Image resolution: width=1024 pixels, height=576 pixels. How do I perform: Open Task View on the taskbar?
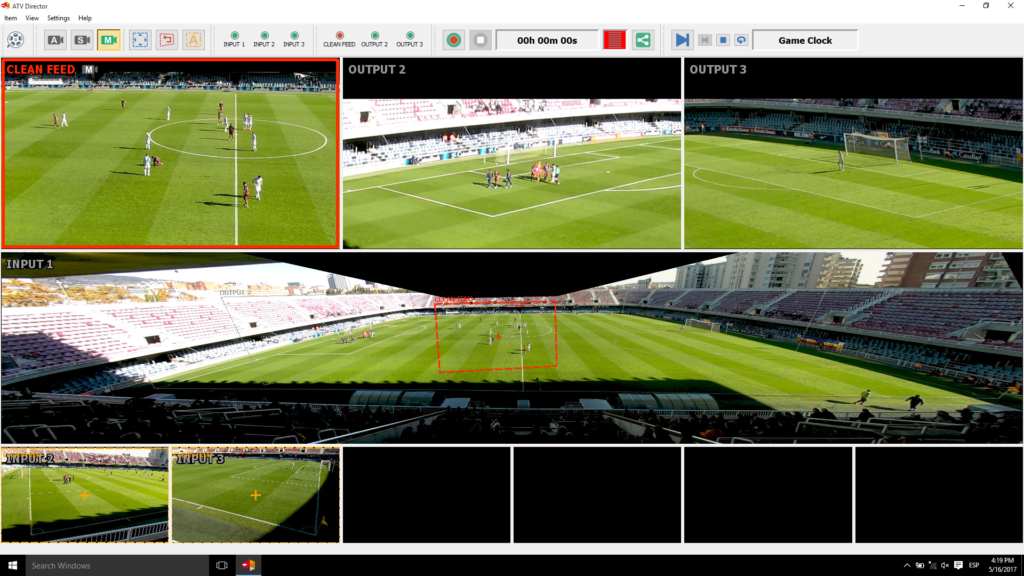221,566
